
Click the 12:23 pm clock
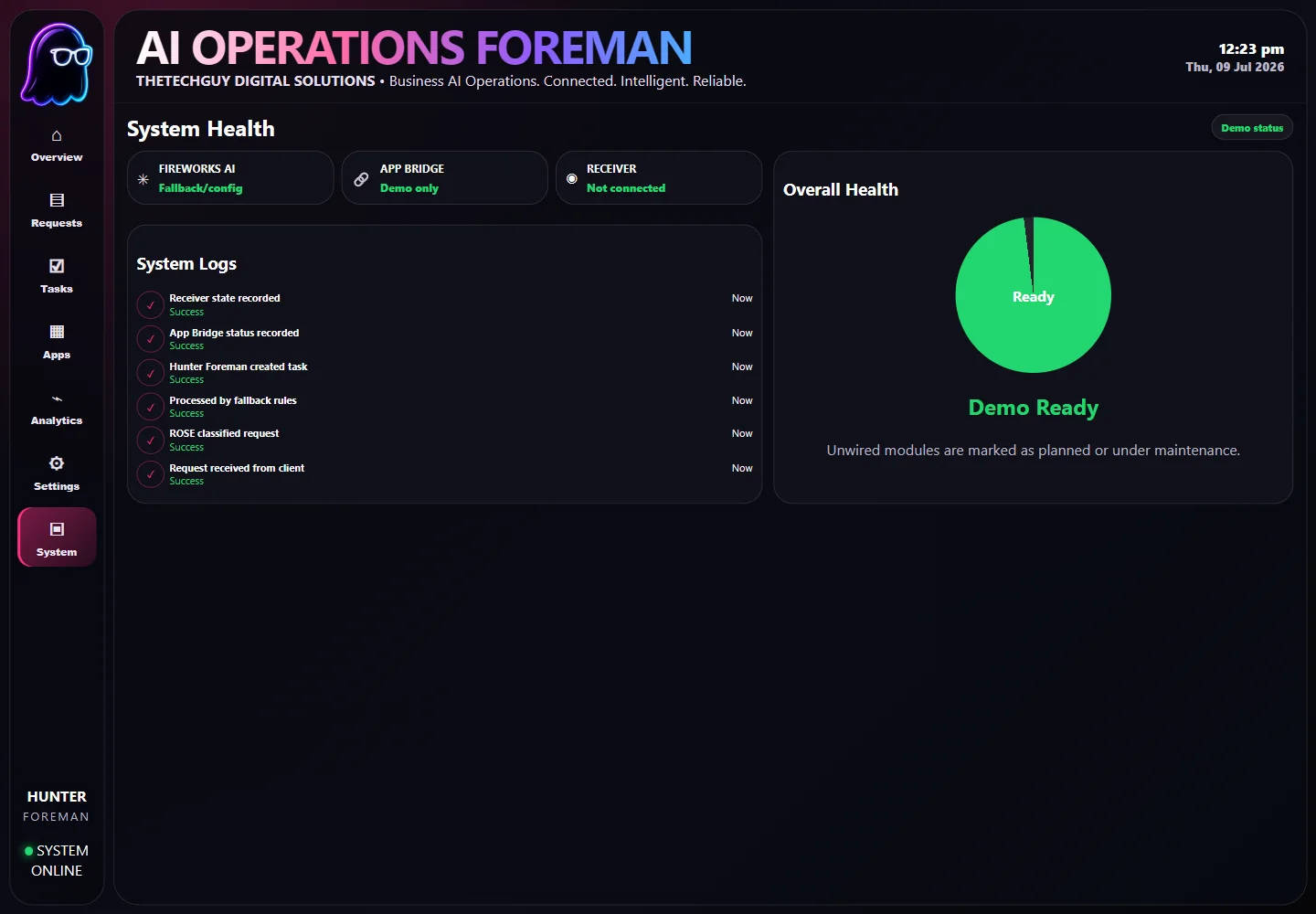coord(1251,49)
